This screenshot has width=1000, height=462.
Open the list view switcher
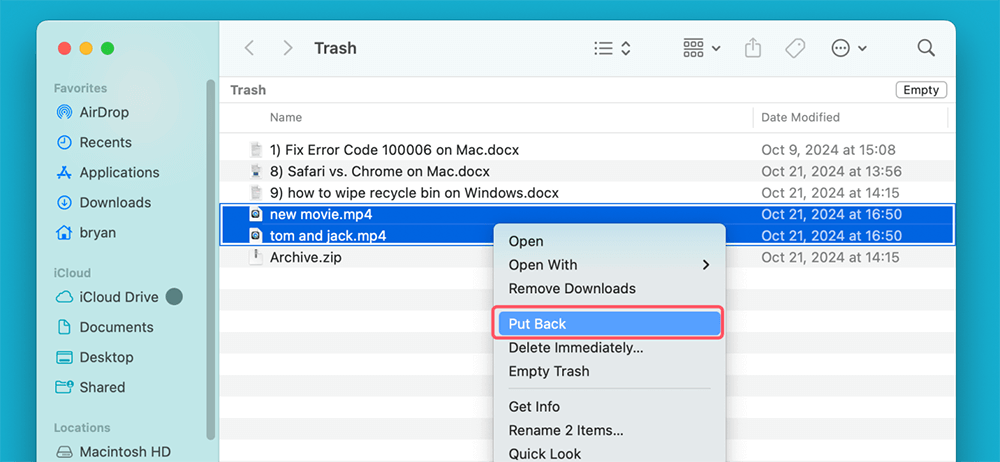coord(612,48)
